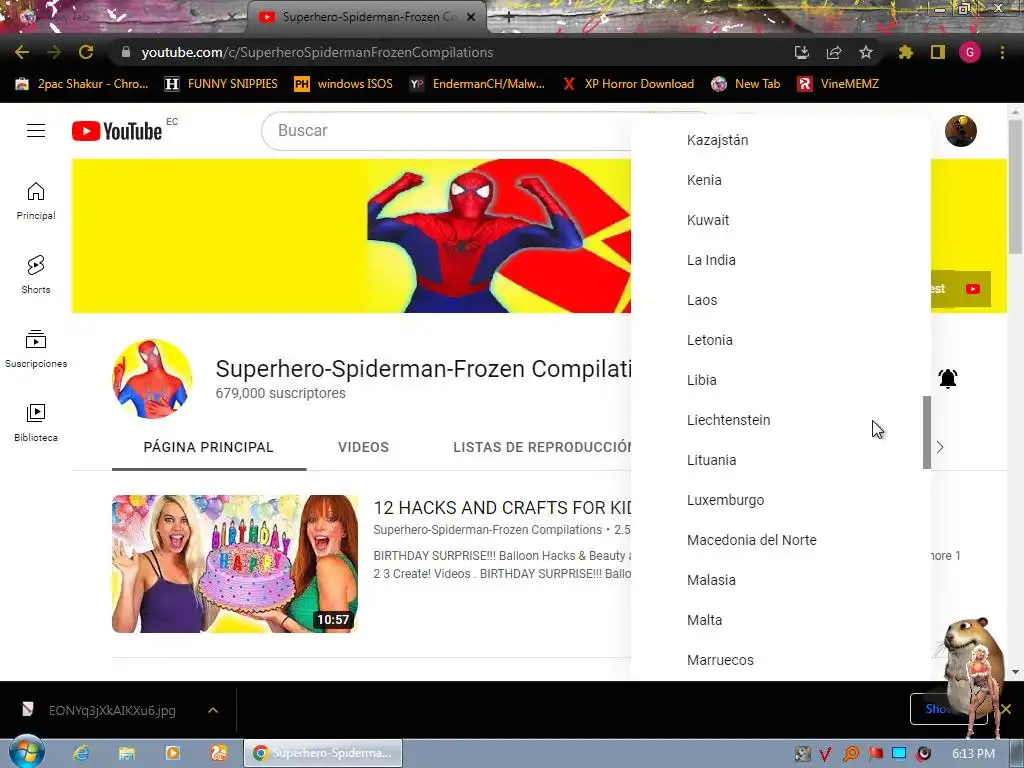
Task: Open the YouTube hamburger guide menu
Action: (36, 131)
